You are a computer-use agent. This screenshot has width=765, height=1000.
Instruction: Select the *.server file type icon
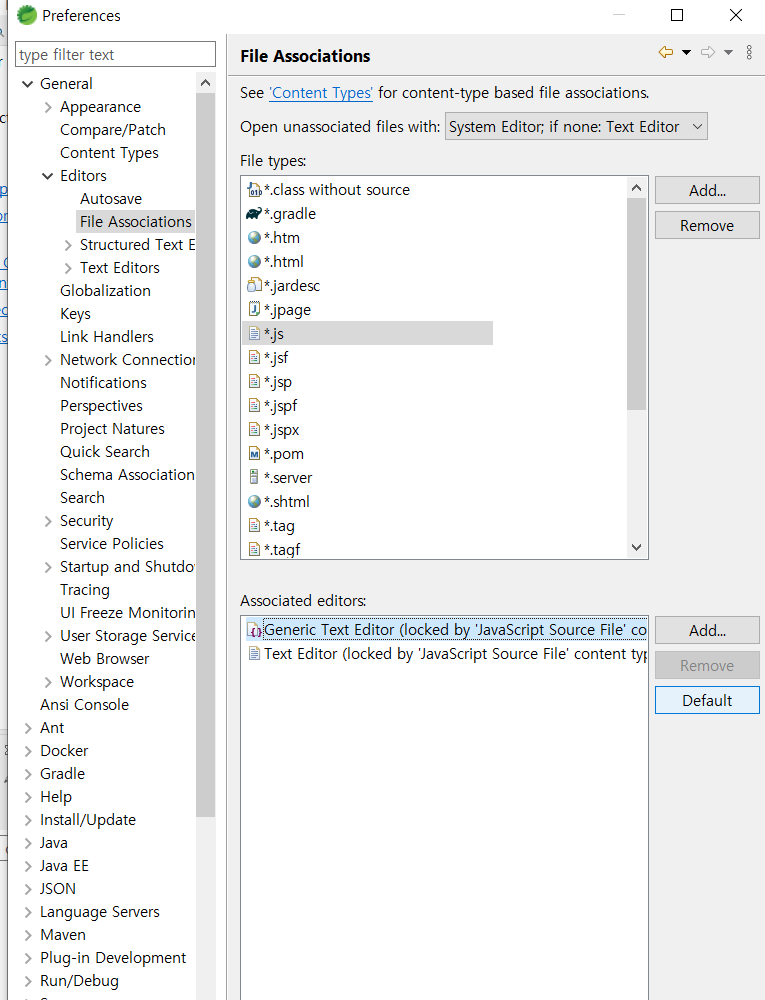[x=254, y=478]
